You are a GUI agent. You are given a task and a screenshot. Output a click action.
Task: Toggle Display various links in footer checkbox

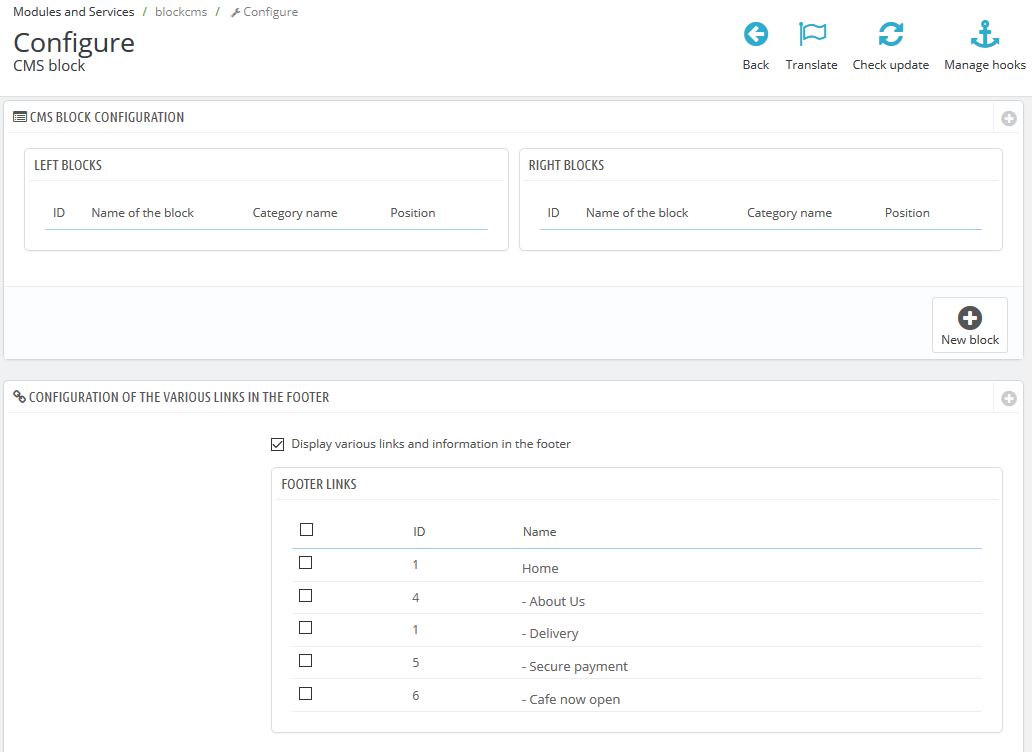[x=277, y=445]
